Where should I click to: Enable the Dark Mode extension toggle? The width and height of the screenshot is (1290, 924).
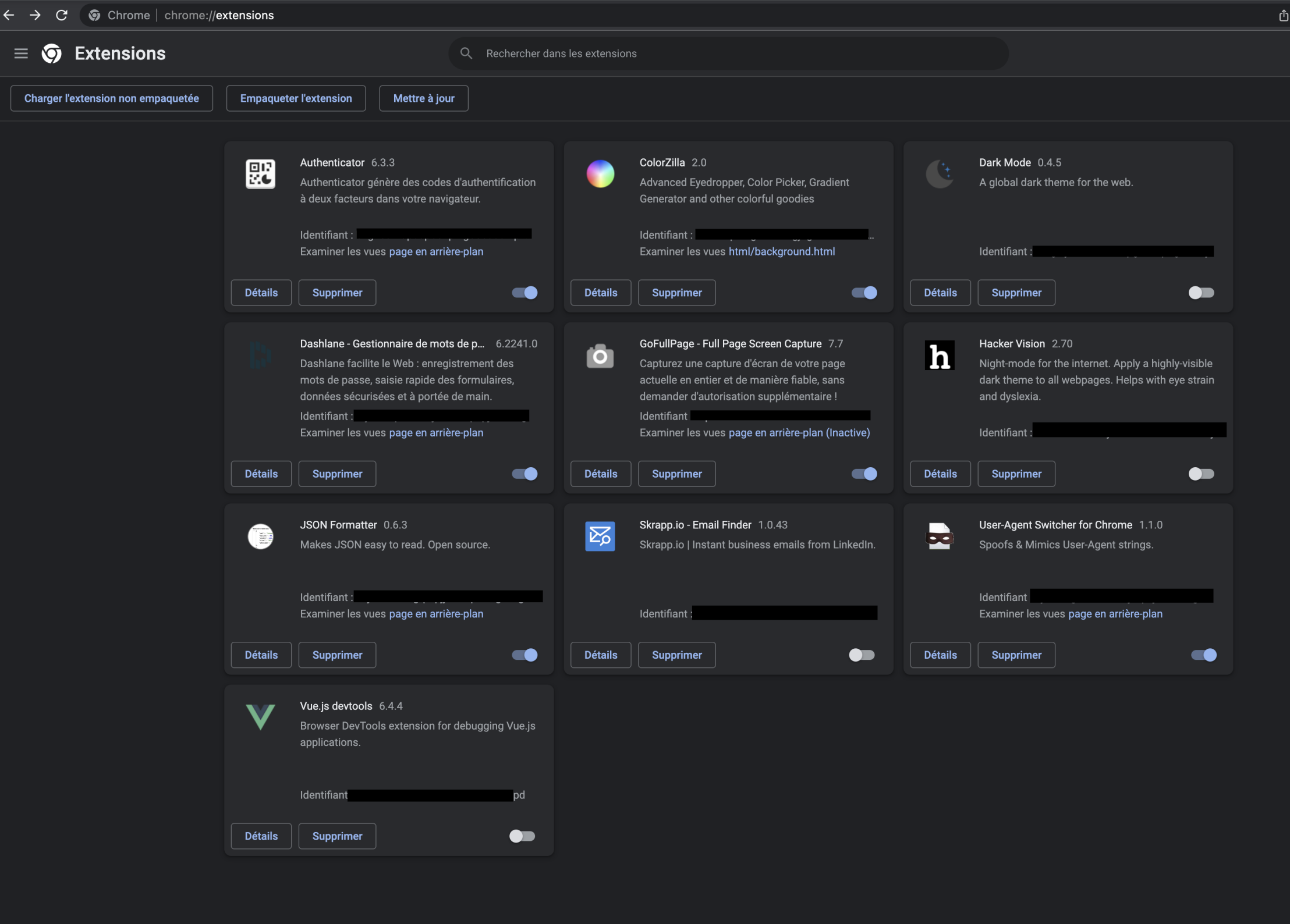[x=1202, y=293]
